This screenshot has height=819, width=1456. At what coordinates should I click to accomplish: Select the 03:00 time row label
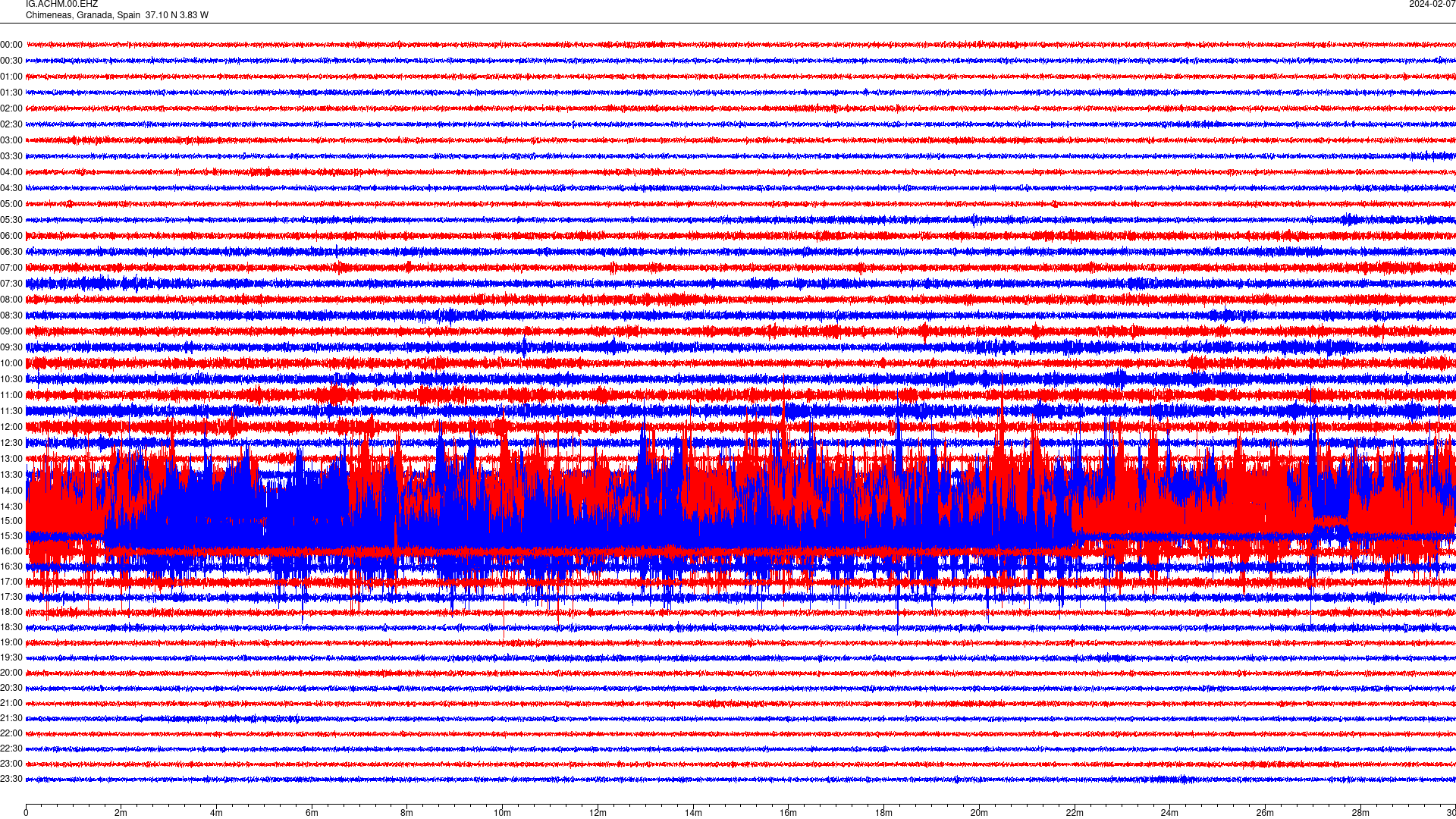click(x=11, y=140)
